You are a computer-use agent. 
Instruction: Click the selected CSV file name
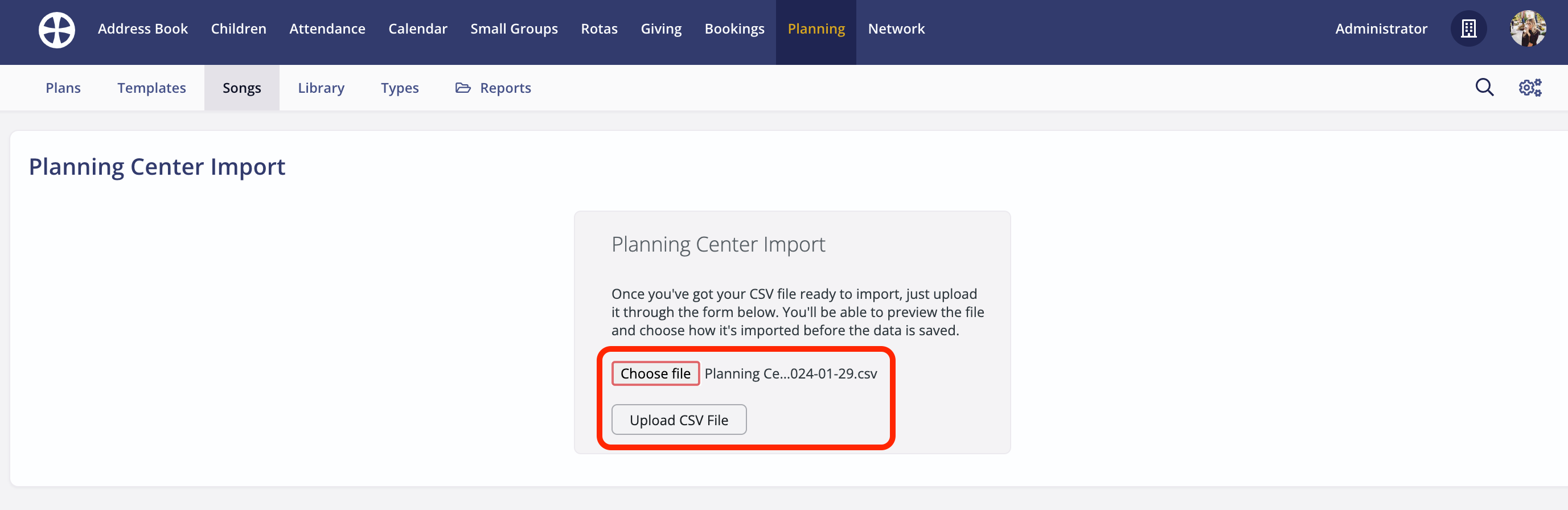tap(791, 373)
